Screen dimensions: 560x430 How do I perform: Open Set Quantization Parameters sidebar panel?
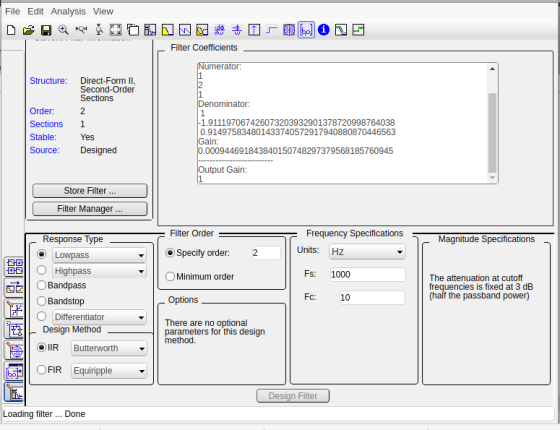[14, 309]
